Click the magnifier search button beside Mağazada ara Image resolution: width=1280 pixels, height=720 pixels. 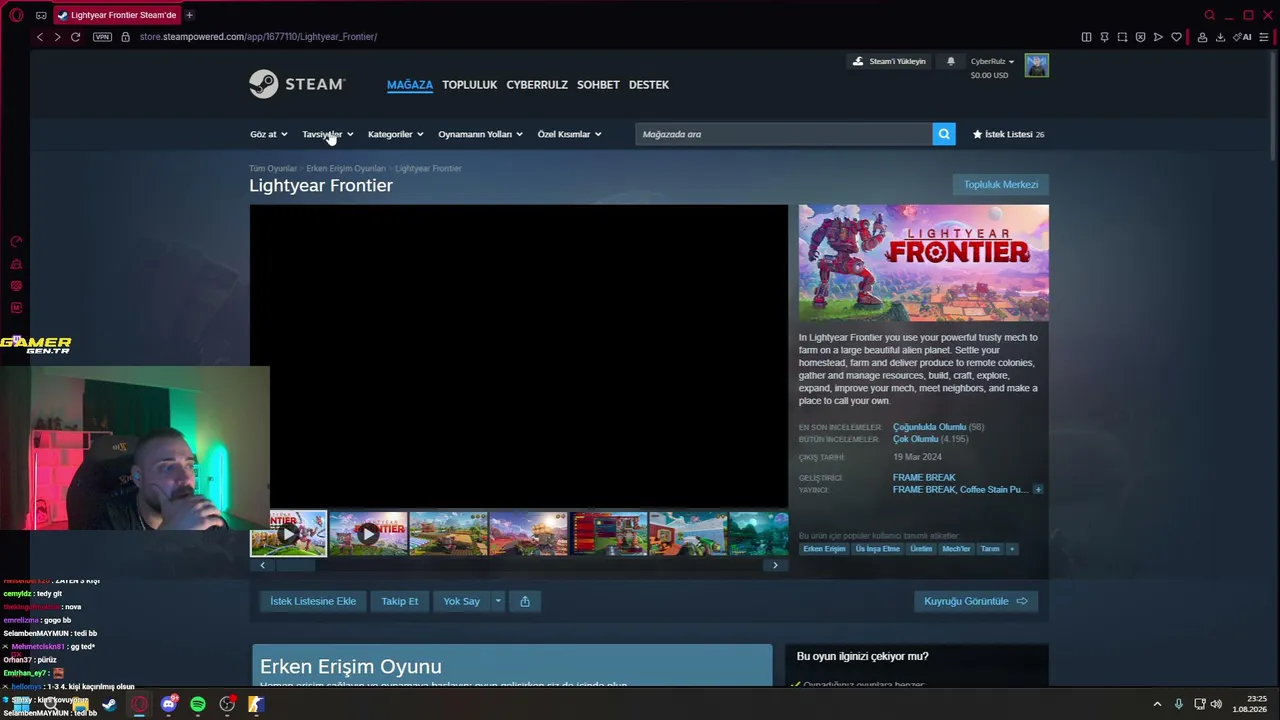(x=944, y=134)
